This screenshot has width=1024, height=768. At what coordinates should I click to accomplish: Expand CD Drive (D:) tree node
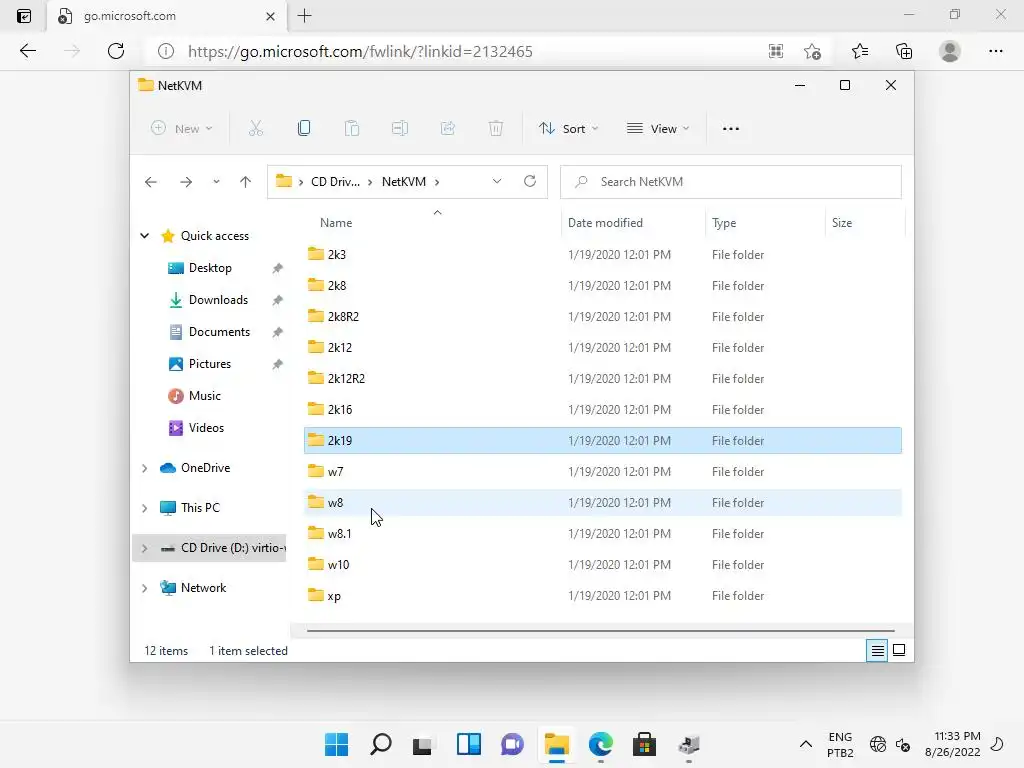point(144,549)
